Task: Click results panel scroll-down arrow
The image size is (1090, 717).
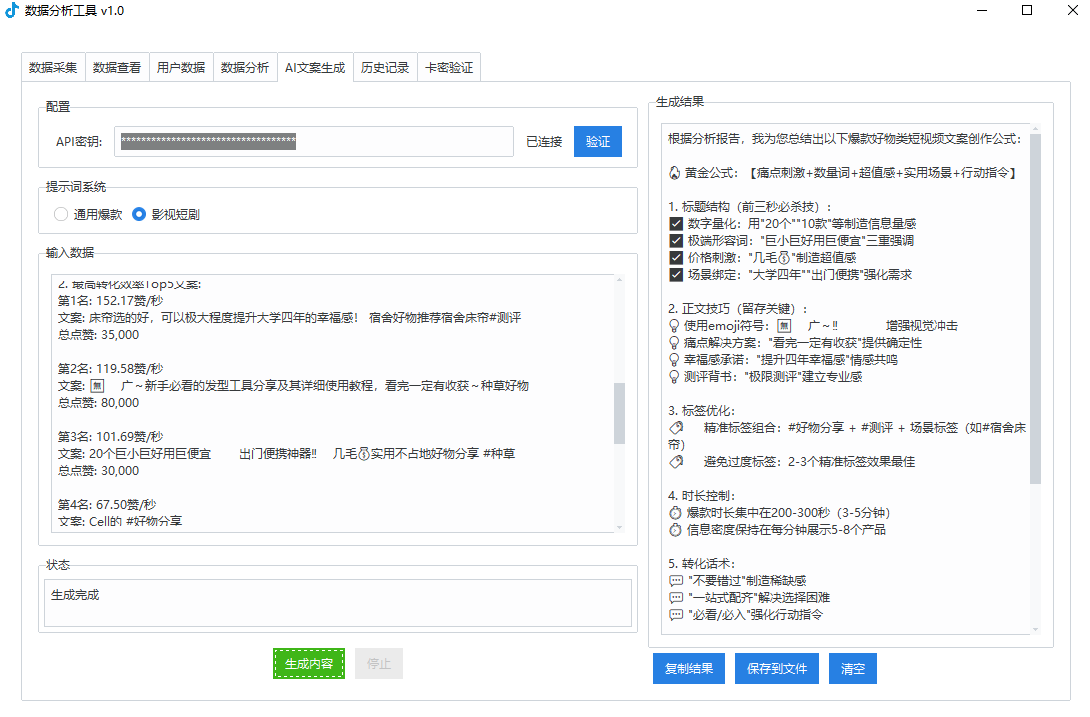Action: (1035, 629)
